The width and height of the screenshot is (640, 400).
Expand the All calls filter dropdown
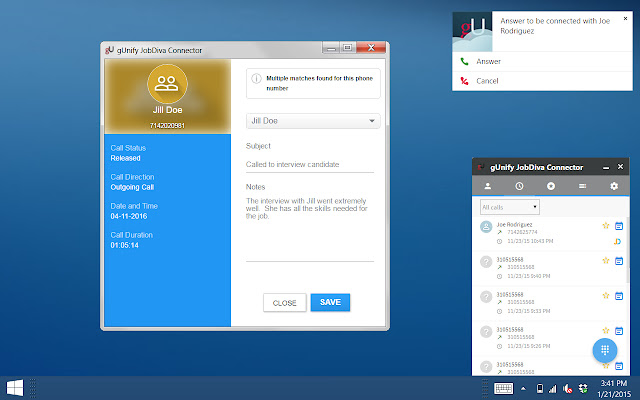pyautogui.click(x=510, y=207)
